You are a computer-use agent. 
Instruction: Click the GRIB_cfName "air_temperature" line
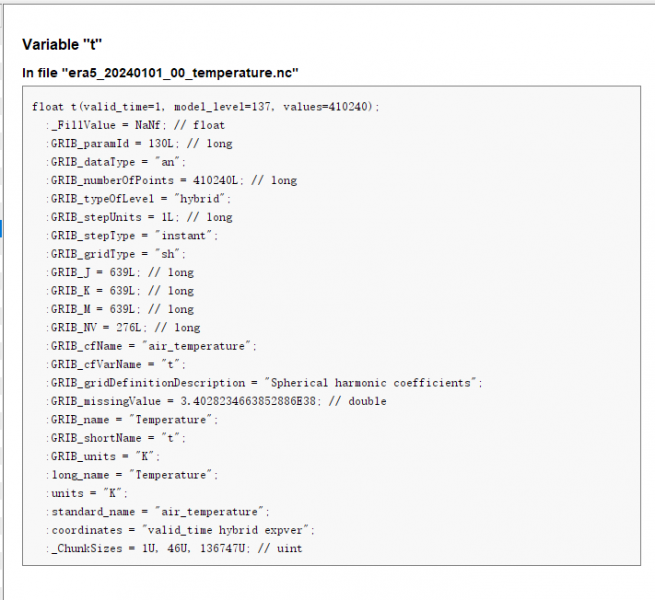click(152, 346)
